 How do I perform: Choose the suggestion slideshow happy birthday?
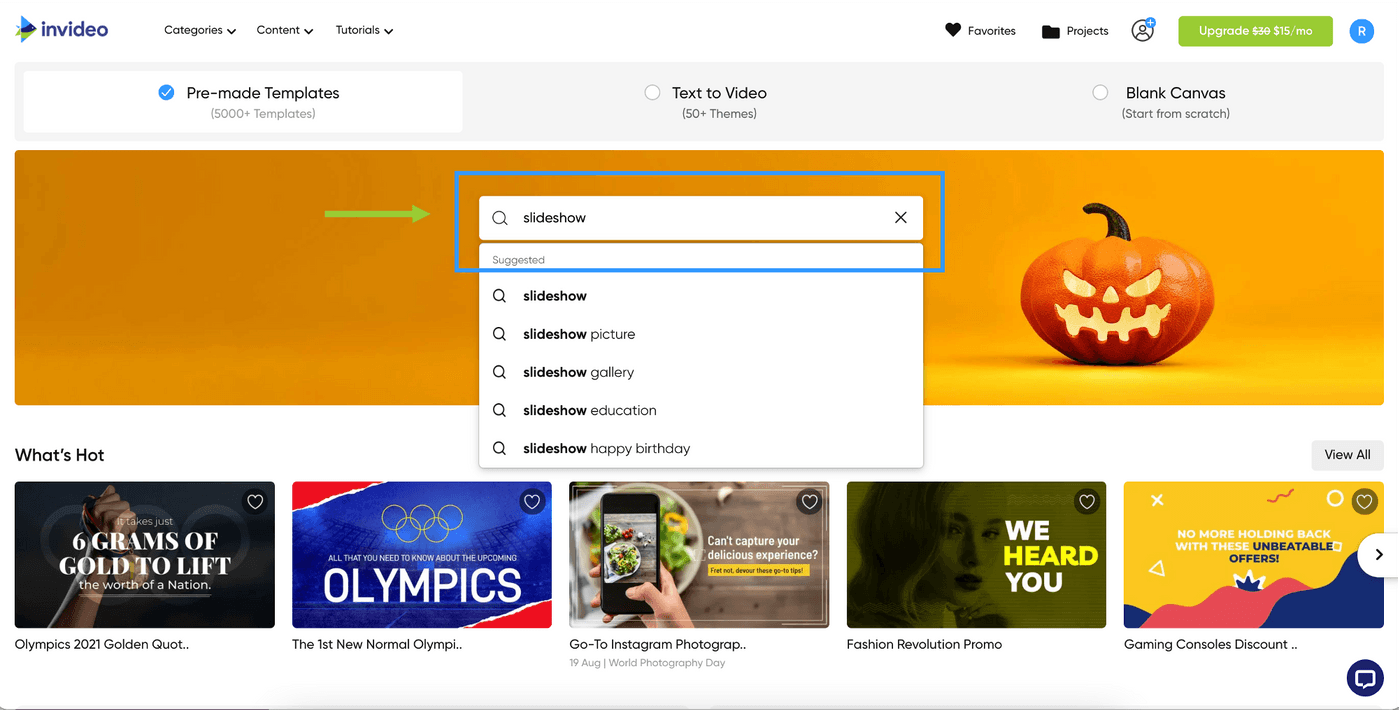(606, 448)
